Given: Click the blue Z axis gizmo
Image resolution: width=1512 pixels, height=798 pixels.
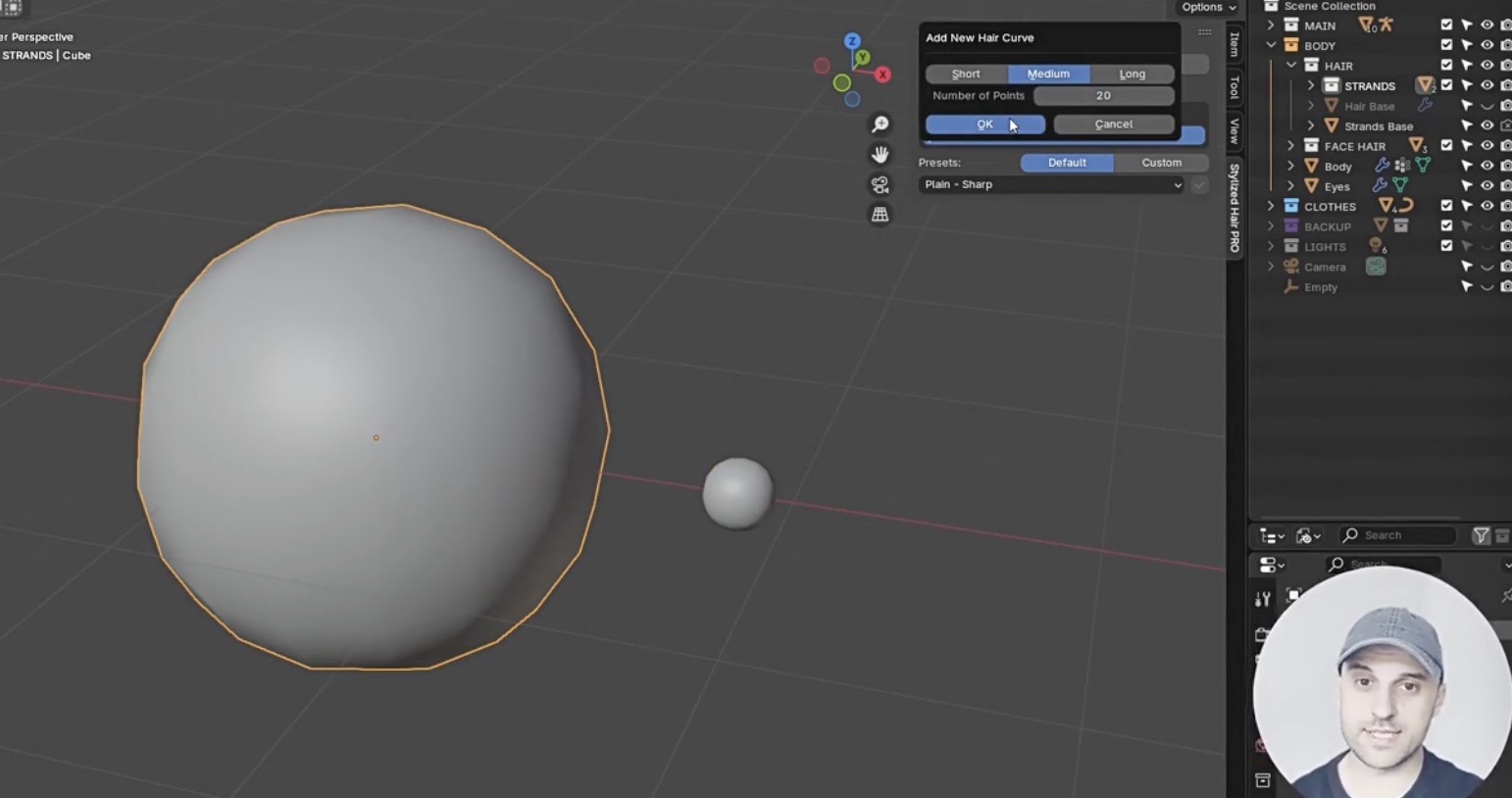Looking at the screenshot, I should click(852, 41).
